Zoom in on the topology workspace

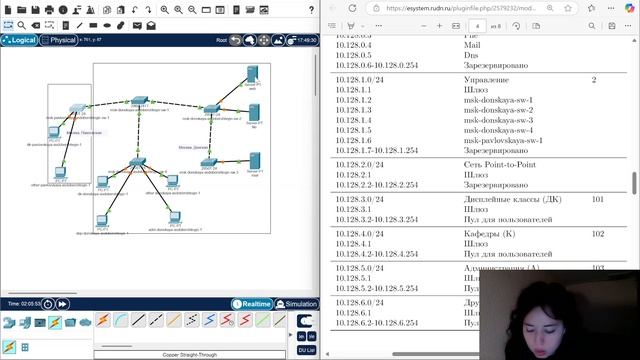(164, 10)
